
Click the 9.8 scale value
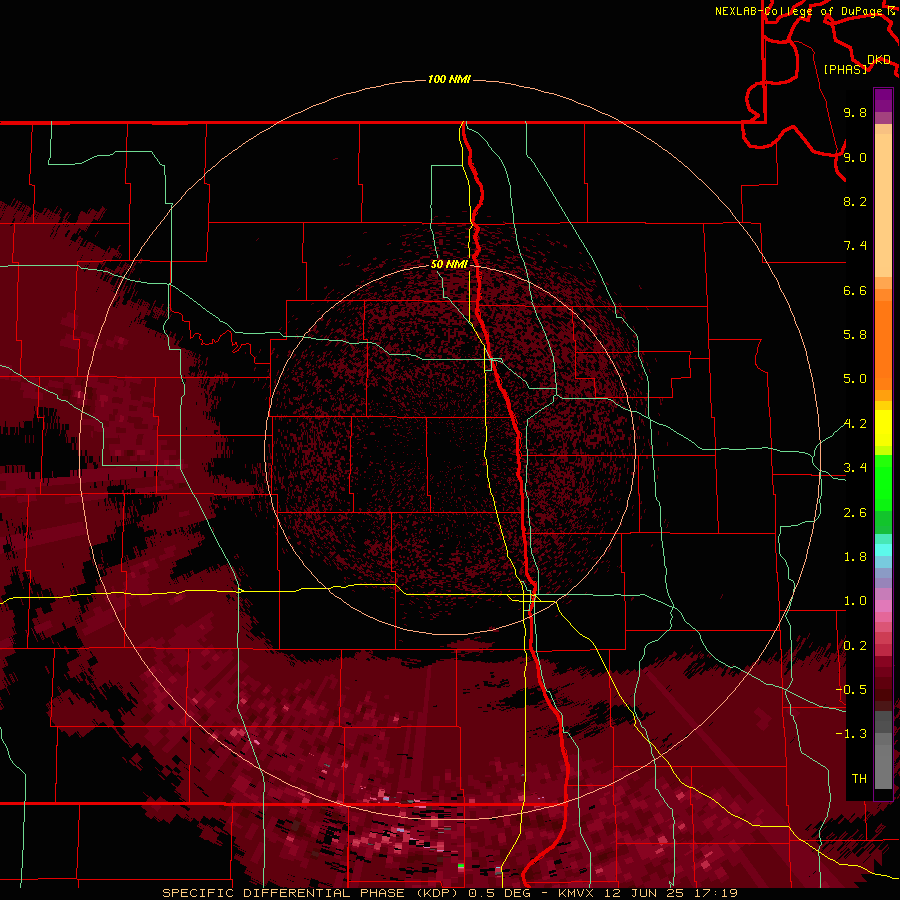(x=855, y=112)
